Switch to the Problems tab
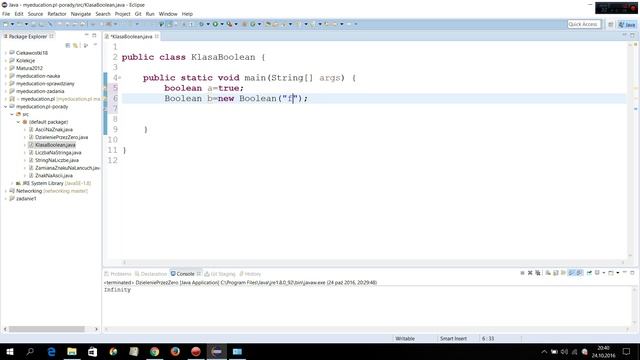Screen dimensions: 640x360 tap(118, 274)
